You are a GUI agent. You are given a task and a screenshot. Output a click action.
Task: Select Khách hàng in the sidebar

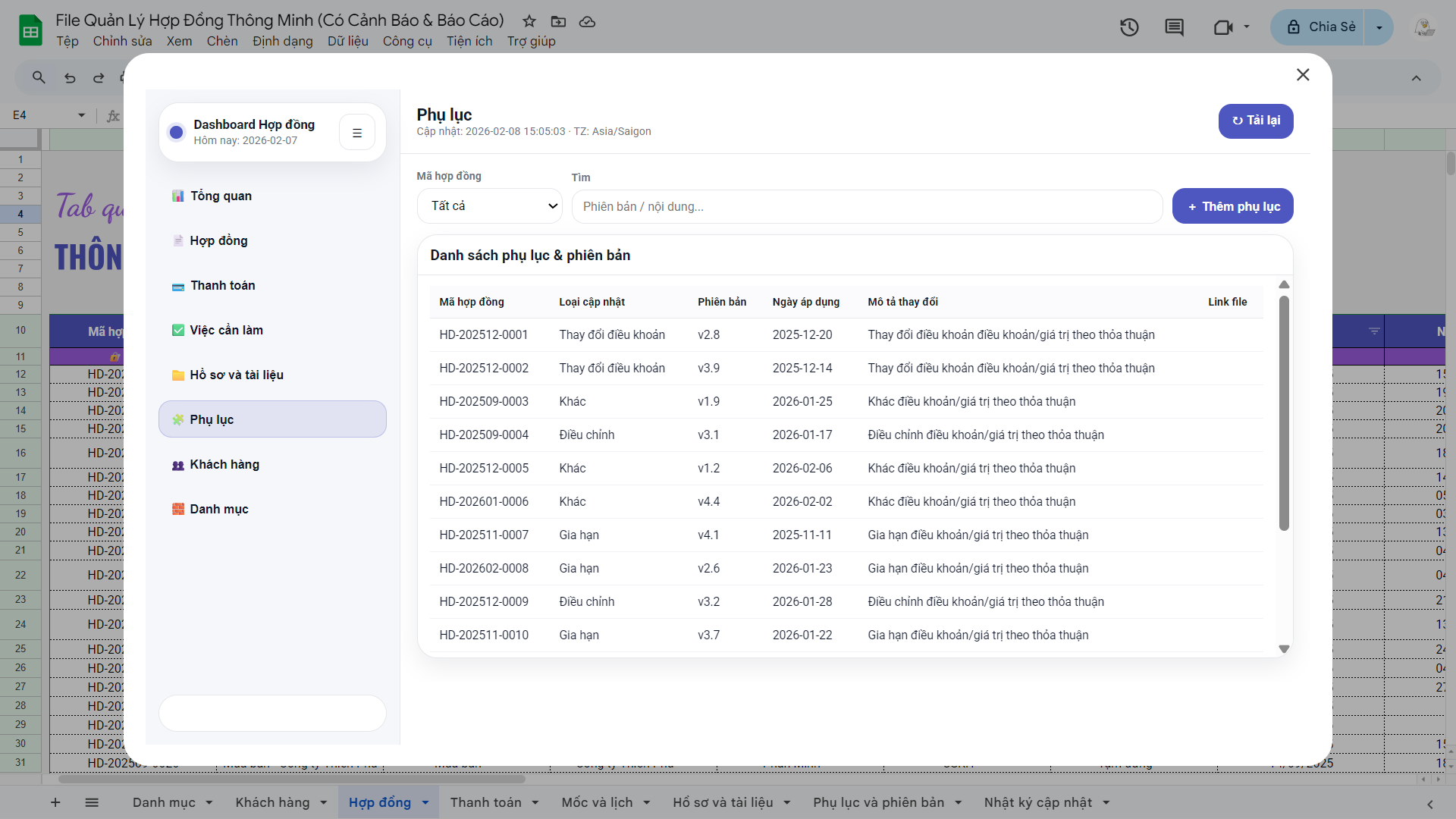[x=224, y=464]
